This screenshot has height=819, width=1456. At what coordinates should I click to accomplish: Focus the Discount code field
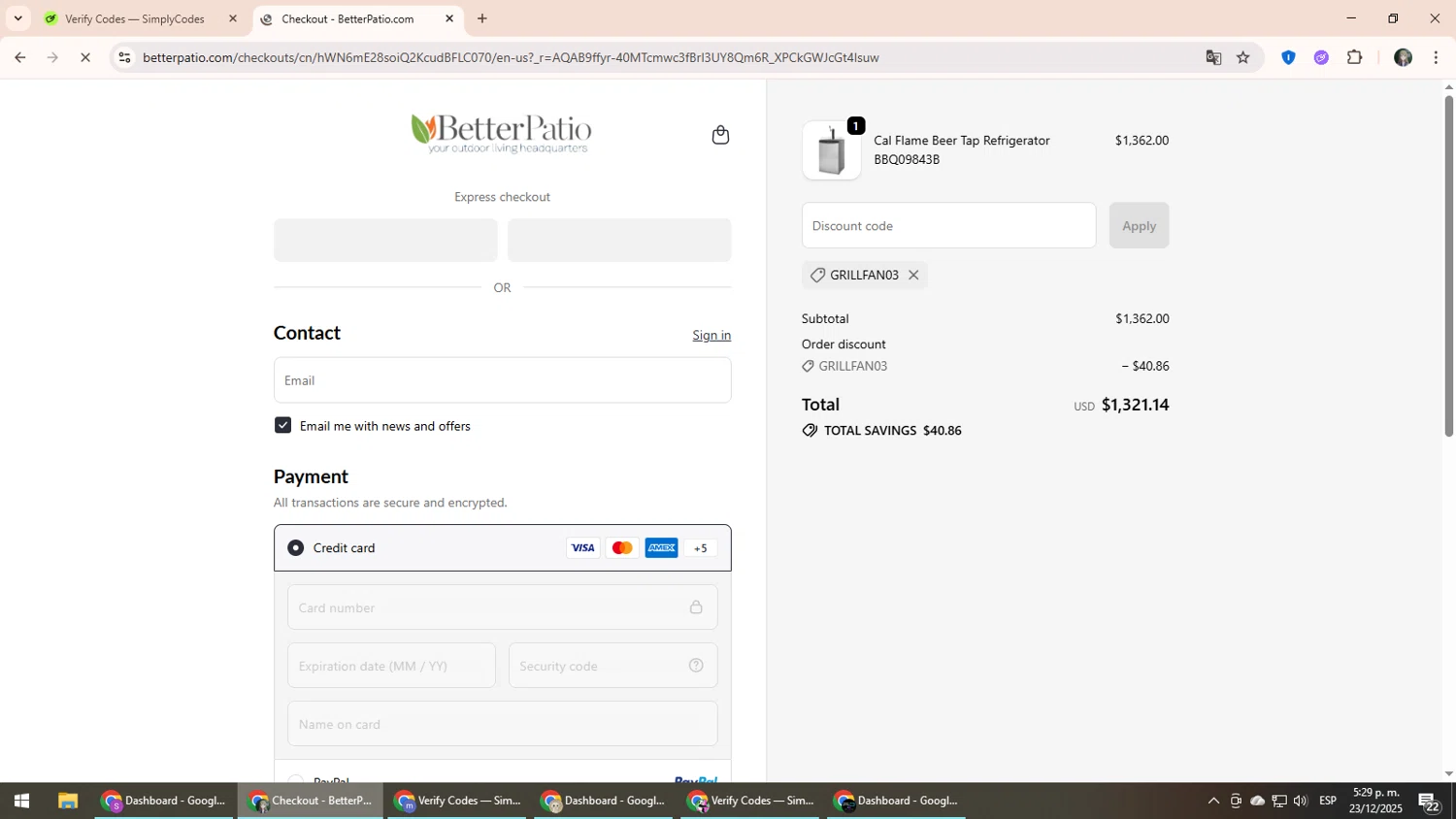coord(948,225)
